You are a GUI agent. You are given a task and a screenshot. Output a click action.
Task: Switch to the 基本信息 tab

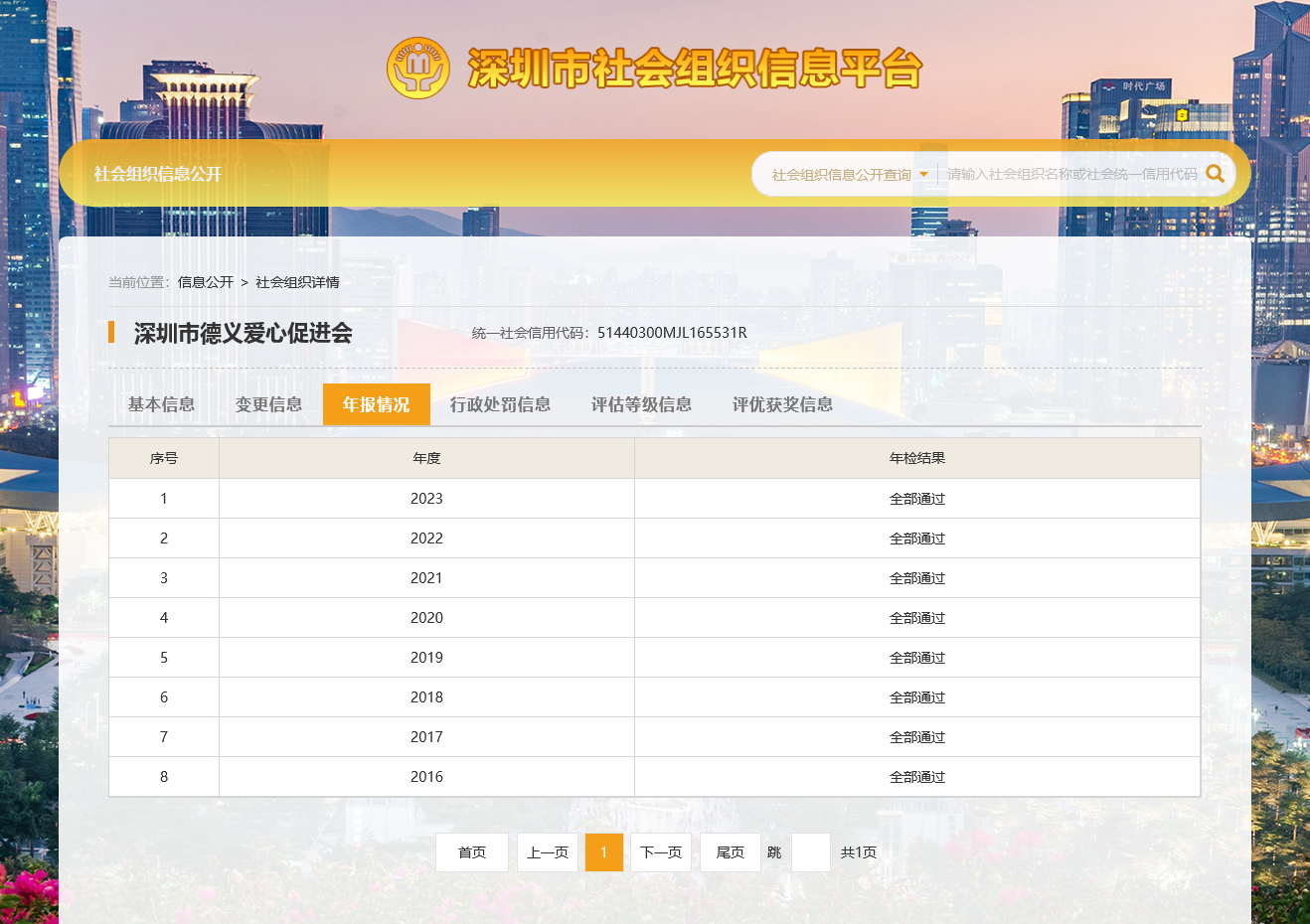point(161,404)
